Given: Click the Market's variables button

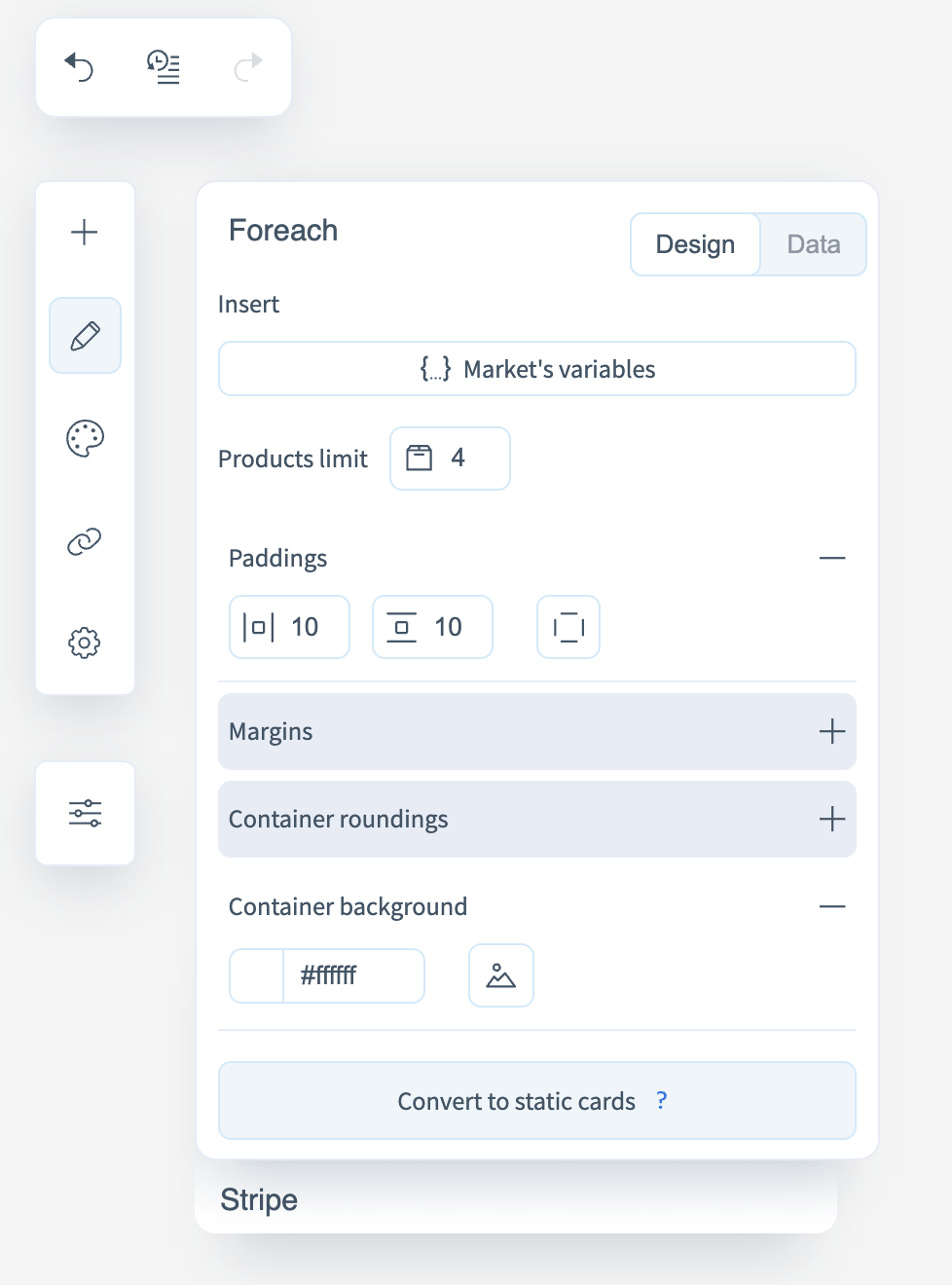Looking at the screenshot, I should [x=537, y=369].
